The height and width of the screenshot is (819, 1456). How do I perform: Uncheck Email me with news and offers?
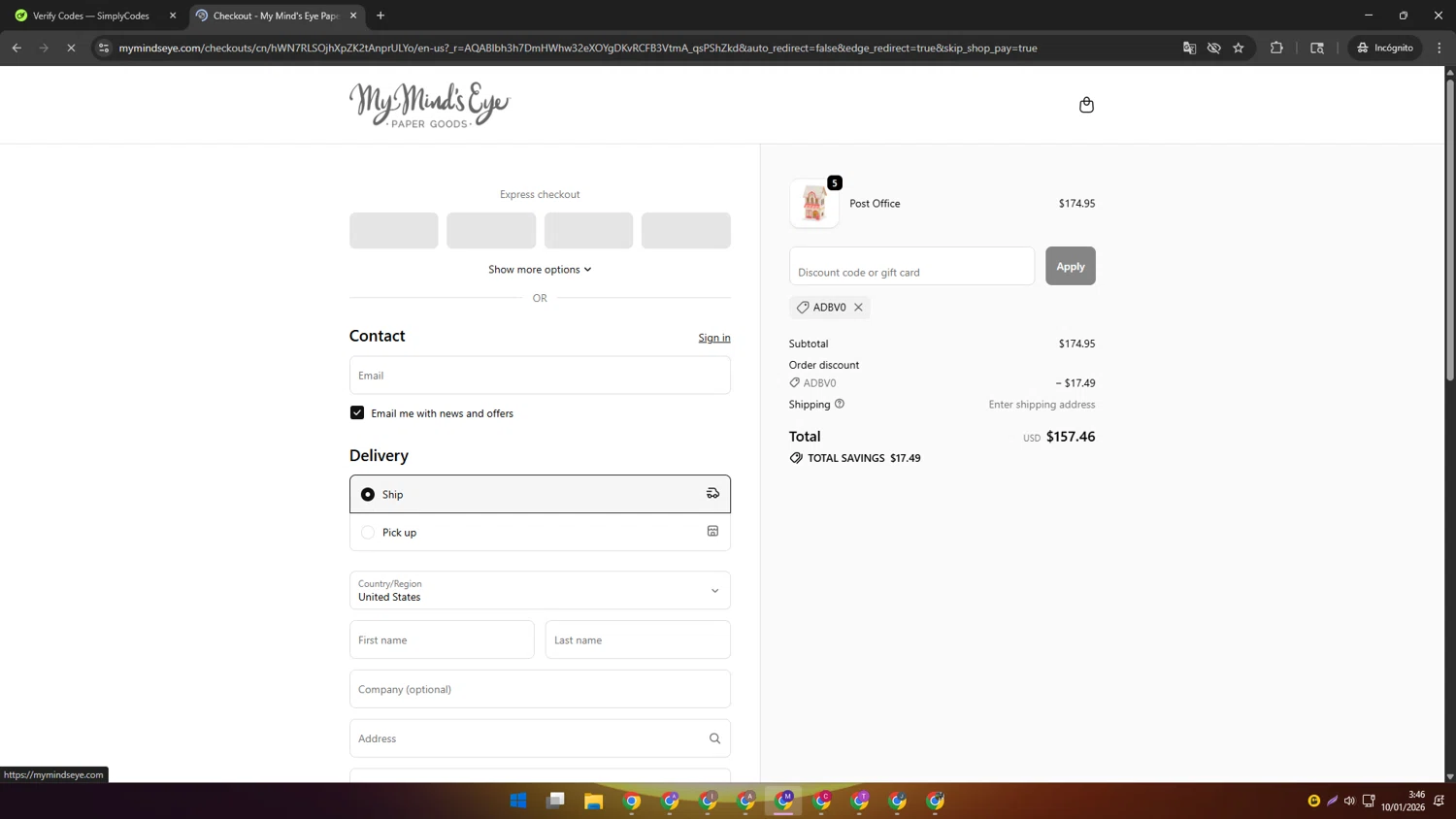(357, 413)
